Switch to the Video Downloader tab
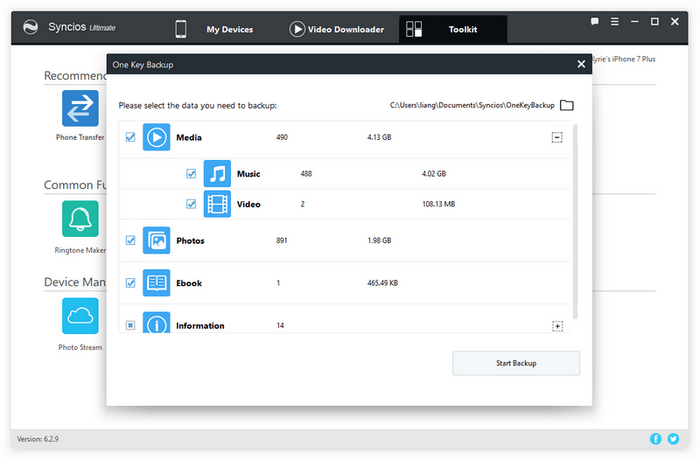The width and height of the screenshot is (700, 460). (x=337, y=29)
